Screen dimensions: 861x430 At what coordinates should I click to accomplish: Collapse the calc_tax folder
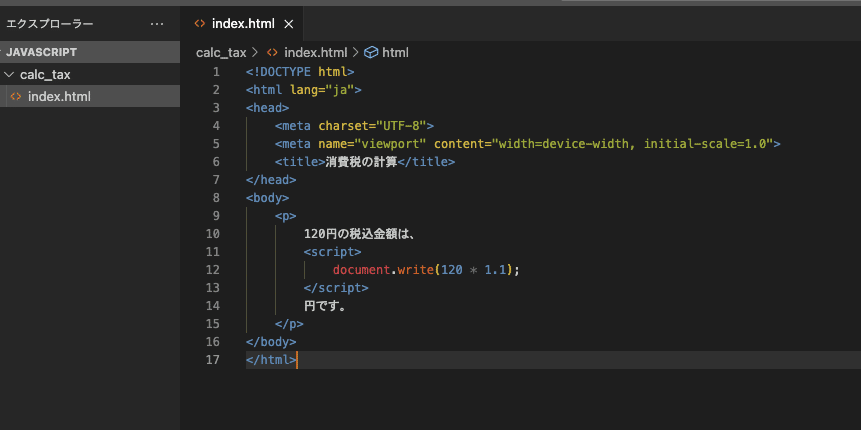10,74
